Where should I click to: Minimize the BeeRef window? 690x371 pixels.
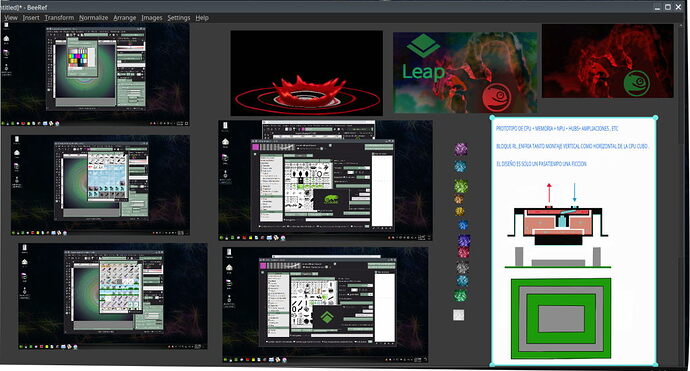(657, 7)
